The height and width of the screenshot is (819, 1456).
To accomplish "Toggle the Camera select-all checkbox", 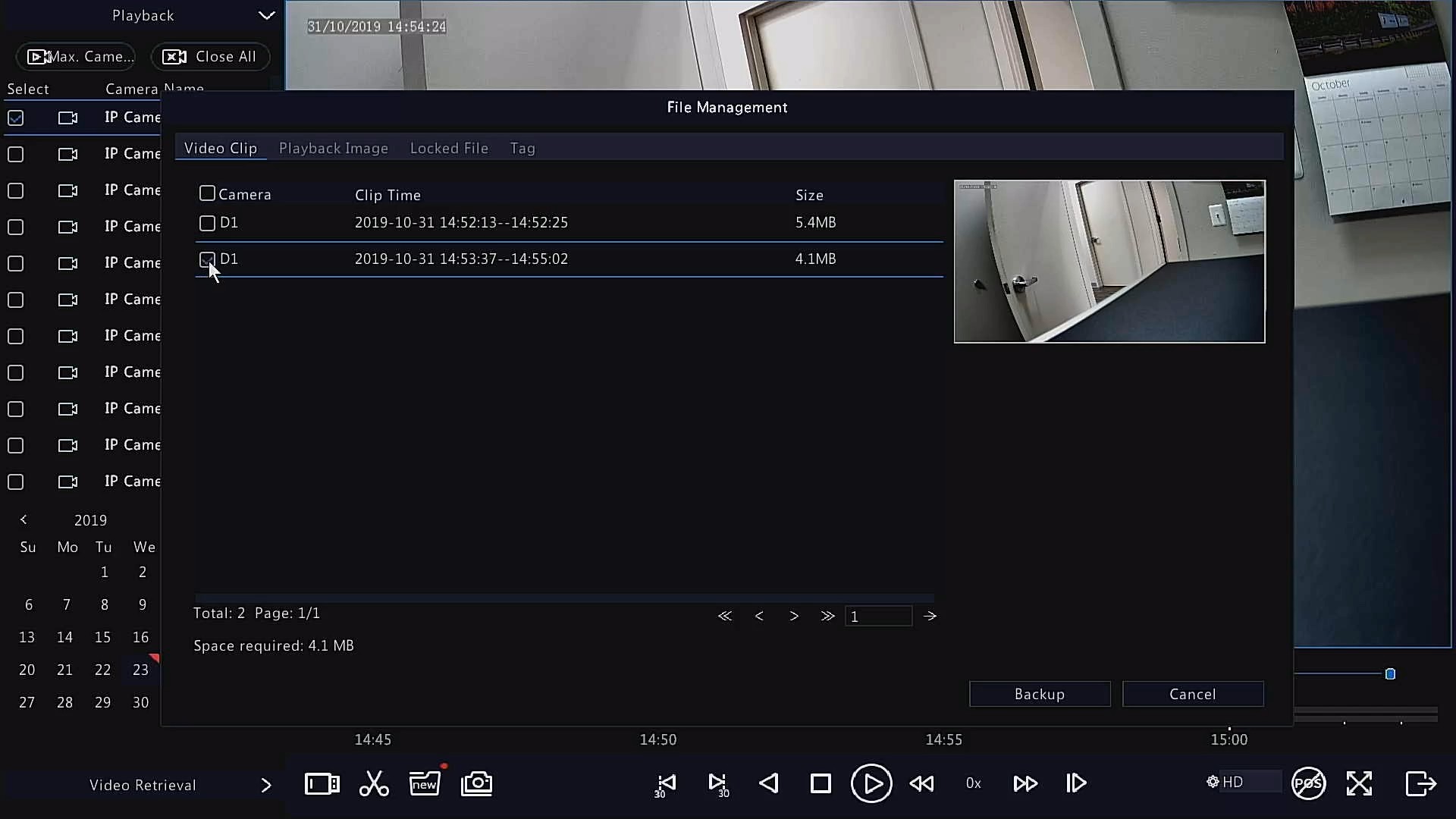I will pyautogui.click(x=207, y=194).
